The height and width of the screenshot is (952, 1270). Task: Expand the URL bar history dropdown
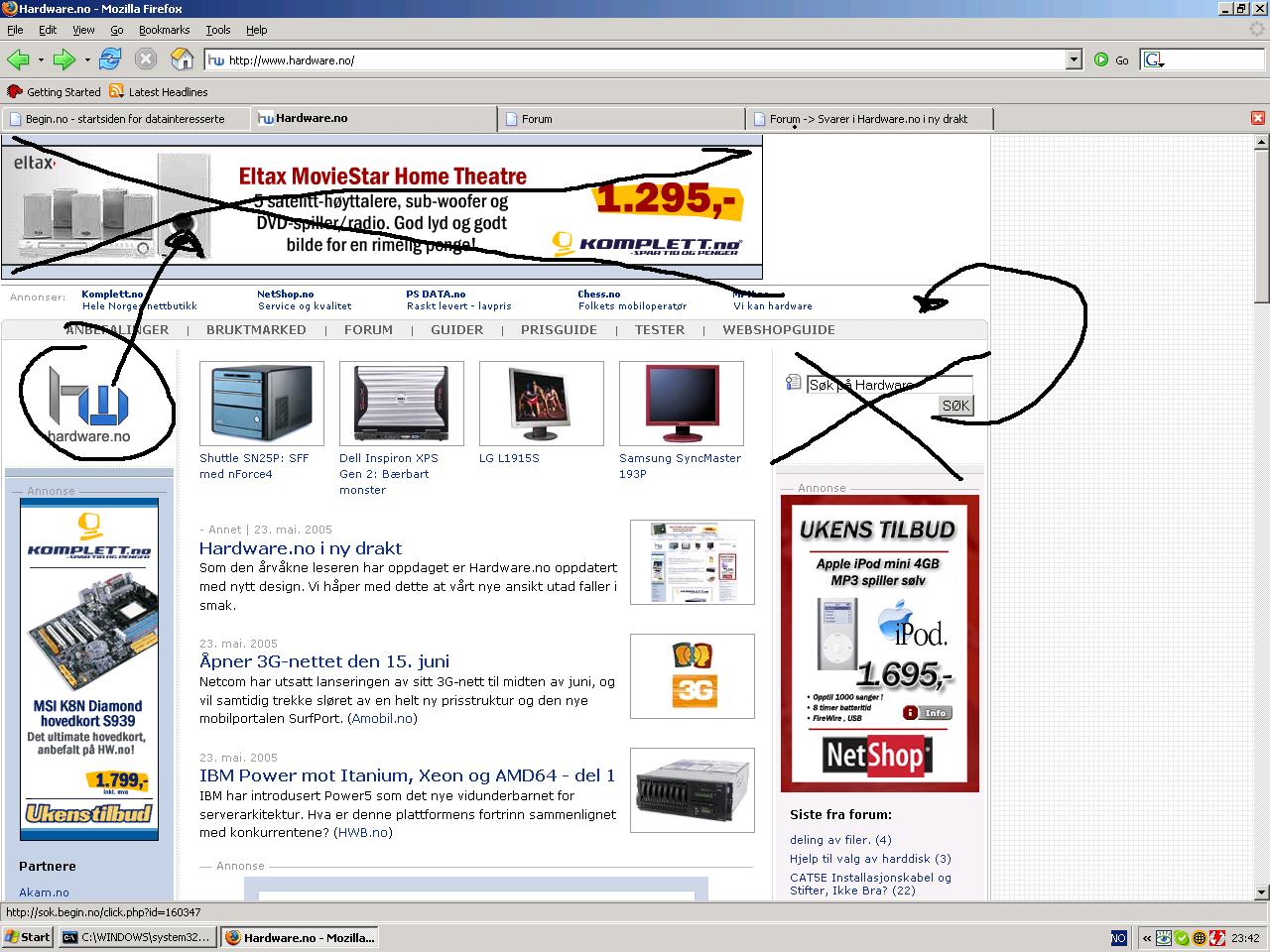[1074, 60]
